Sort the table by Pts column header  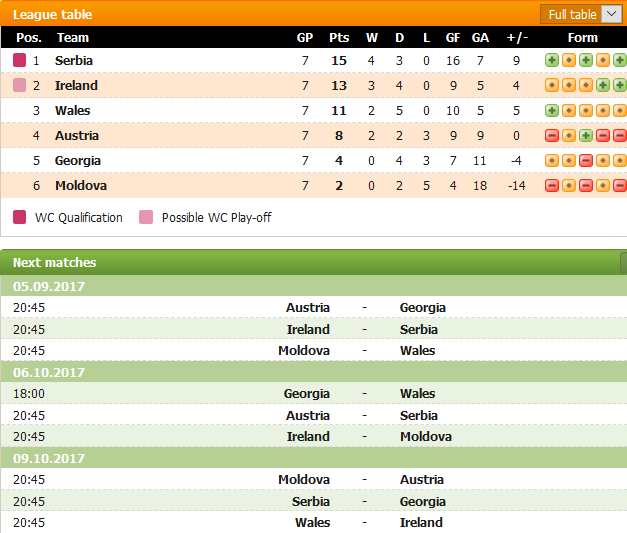pos(339,38)
